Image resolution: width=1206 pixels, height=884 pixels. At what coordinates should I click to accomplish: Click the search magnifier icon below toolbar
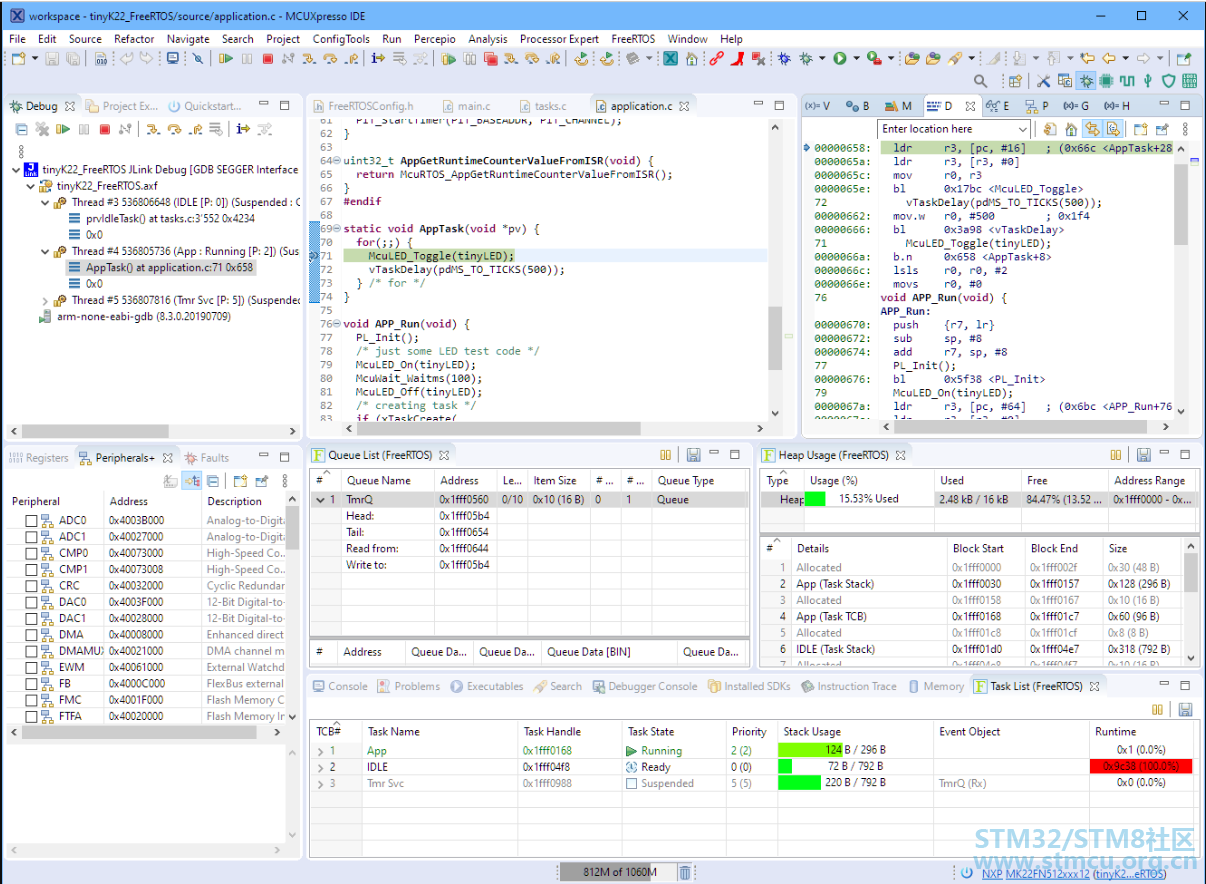tap(980, 81)
